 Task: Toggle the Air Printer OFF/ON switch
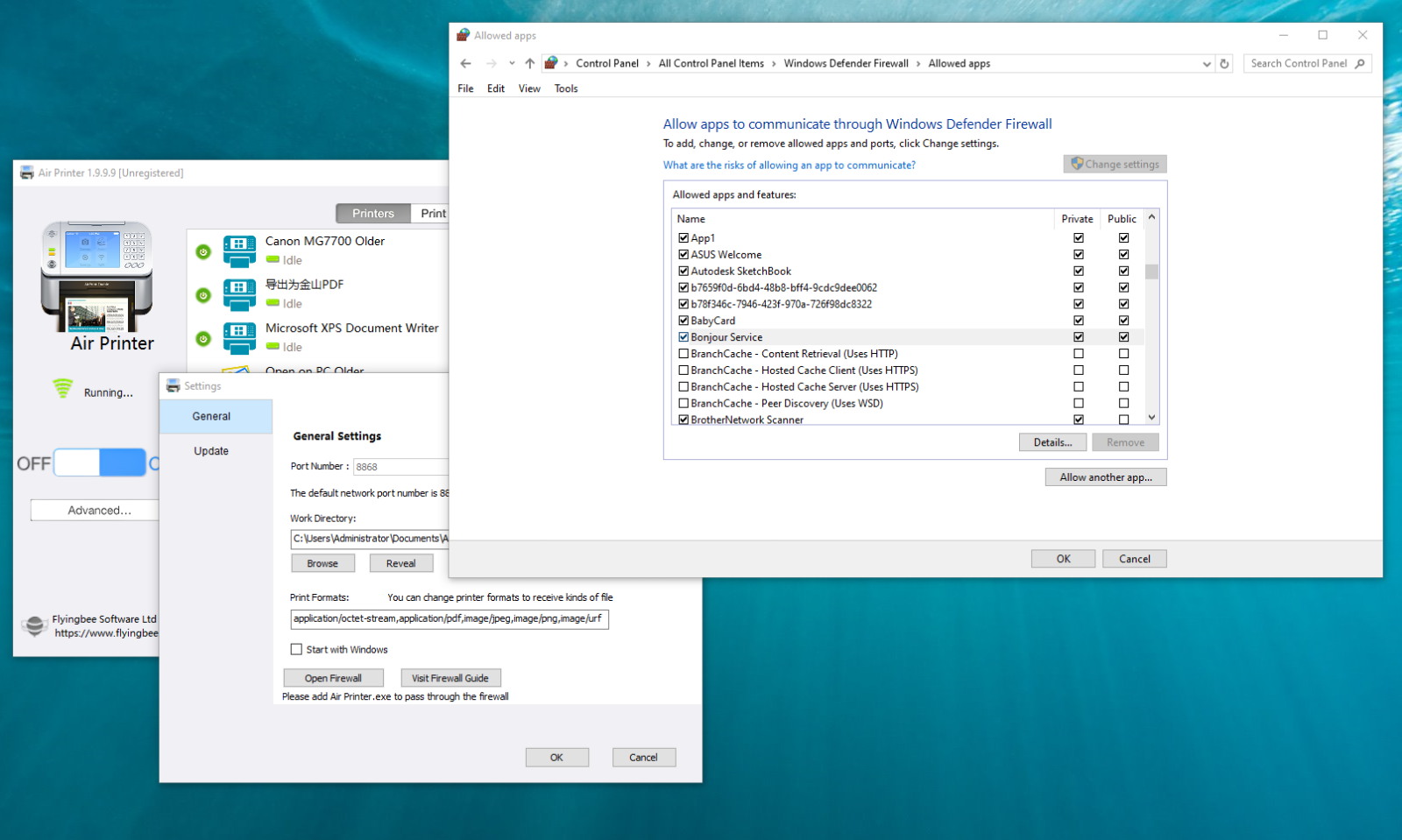click(x=100, y=462)
